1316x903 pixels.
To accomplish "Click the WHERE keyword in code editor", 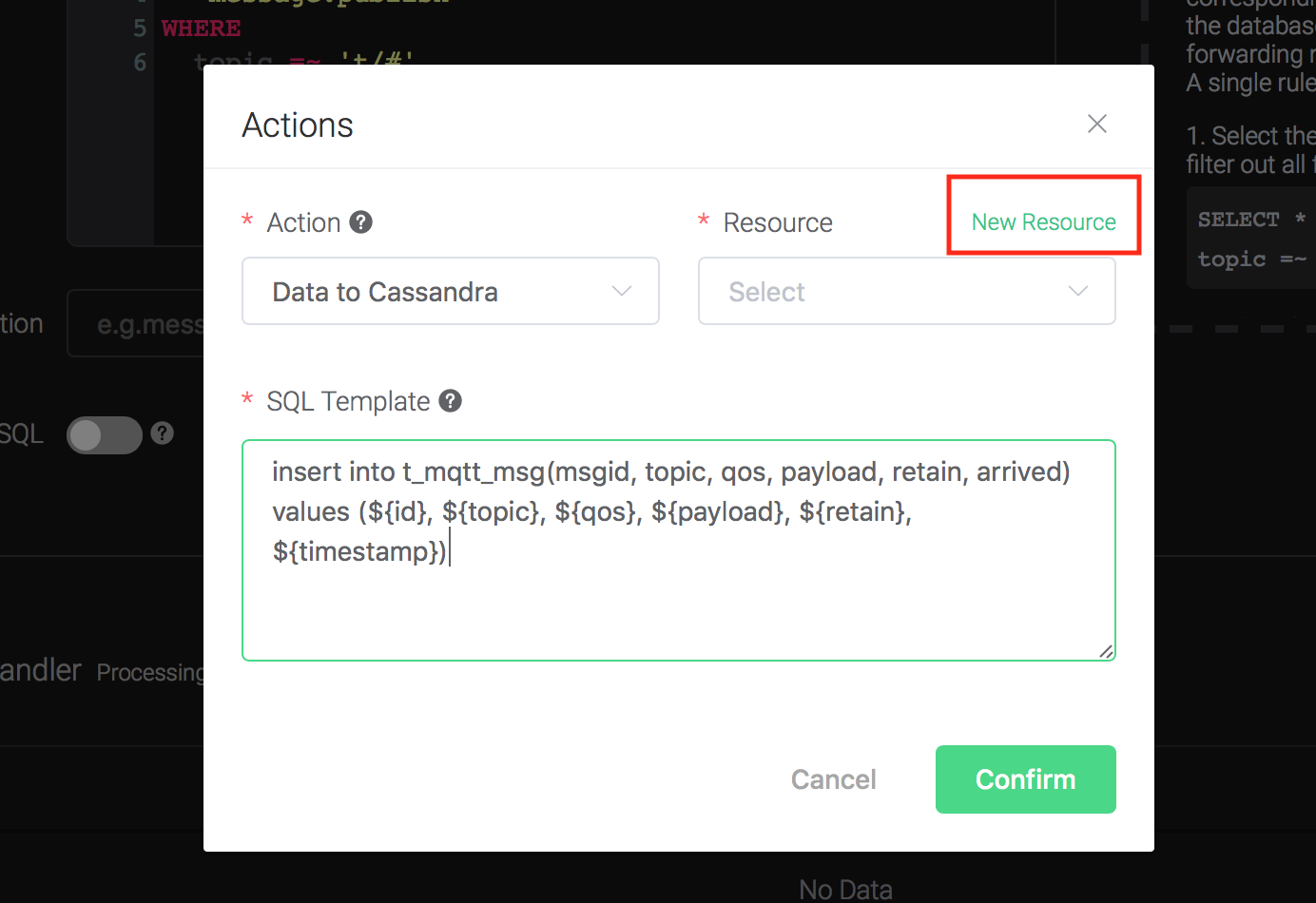I will pos(201,29).
